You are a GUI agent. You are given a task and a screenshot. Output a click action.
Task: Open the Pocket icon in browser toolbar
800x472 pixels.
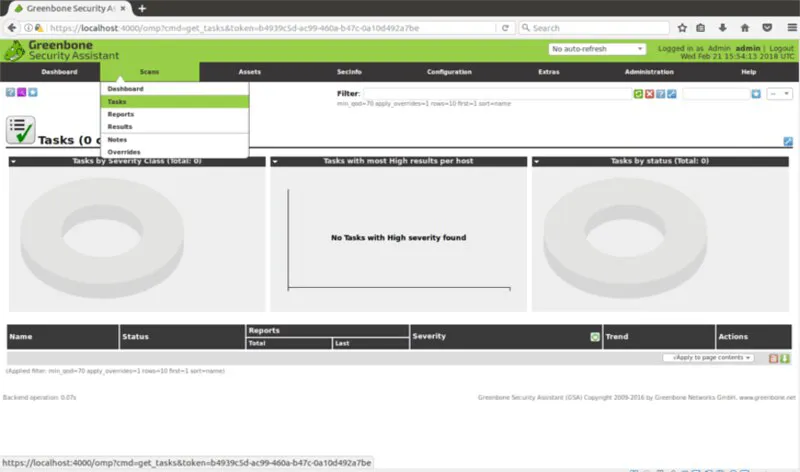(767, 28)
